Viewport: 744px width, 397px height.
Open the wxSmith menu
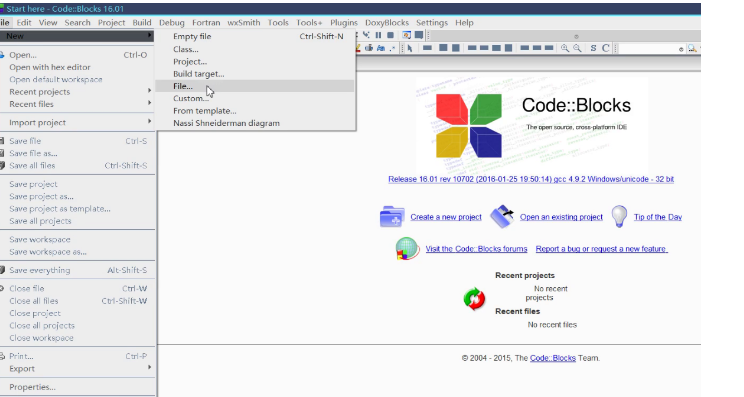pyautogui.click(x=243, y=22)
